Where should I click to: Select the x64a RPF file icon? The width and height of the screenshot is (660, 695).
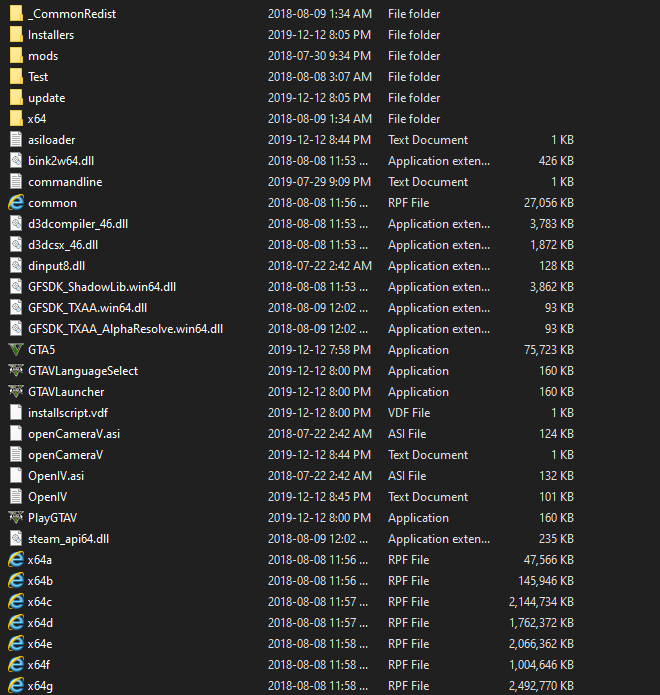point(16,560)
